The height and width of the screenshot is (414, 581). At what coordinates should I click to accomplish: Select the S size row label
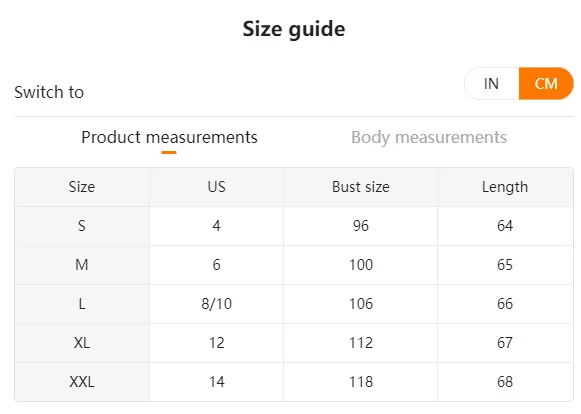[x=82, y=226]
